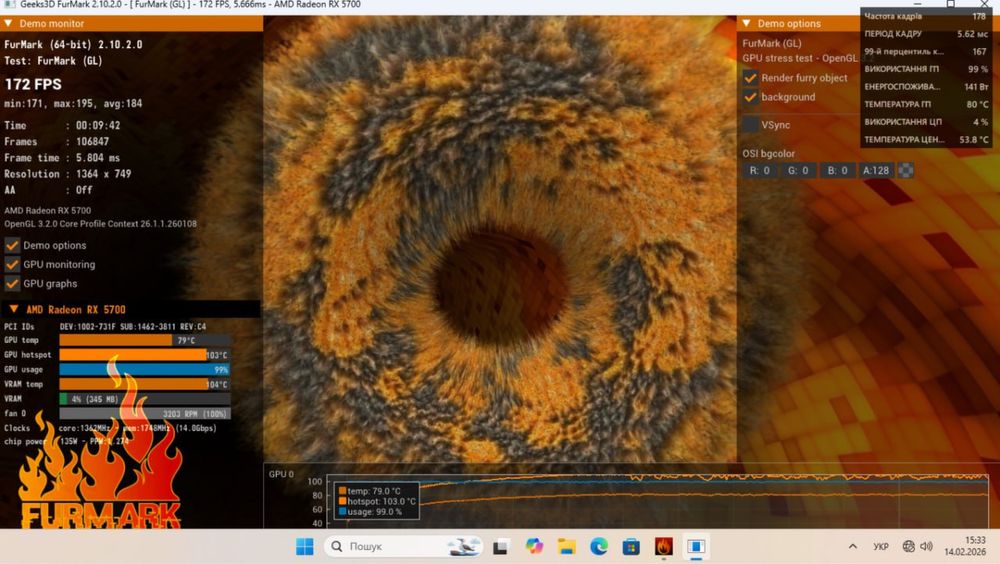Click the PCI IDs DEV:1002-731F row
The image size is (1000, 564).
(105, 327)
